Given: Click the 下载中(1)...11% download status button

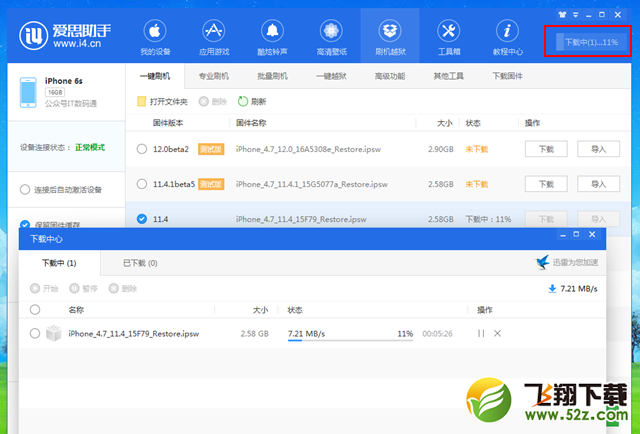Looking at the screenshot, I should click(x=591, y=42).
